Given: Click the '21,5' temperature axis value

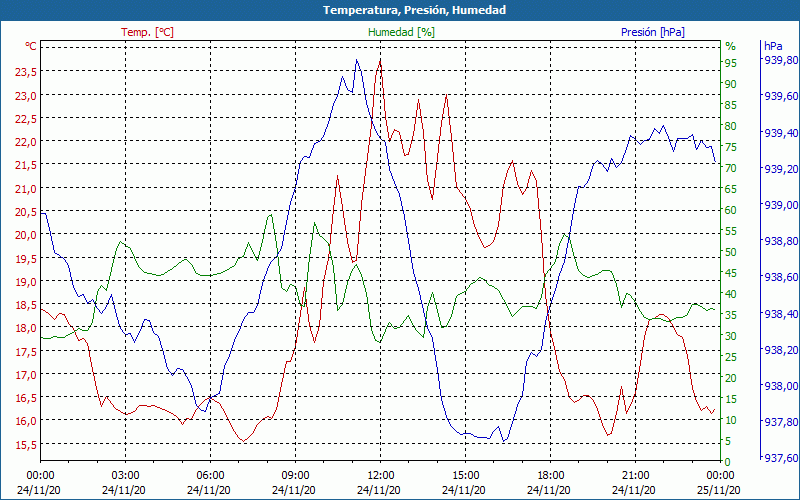Looking at the screenshot, I should (26, 165).
